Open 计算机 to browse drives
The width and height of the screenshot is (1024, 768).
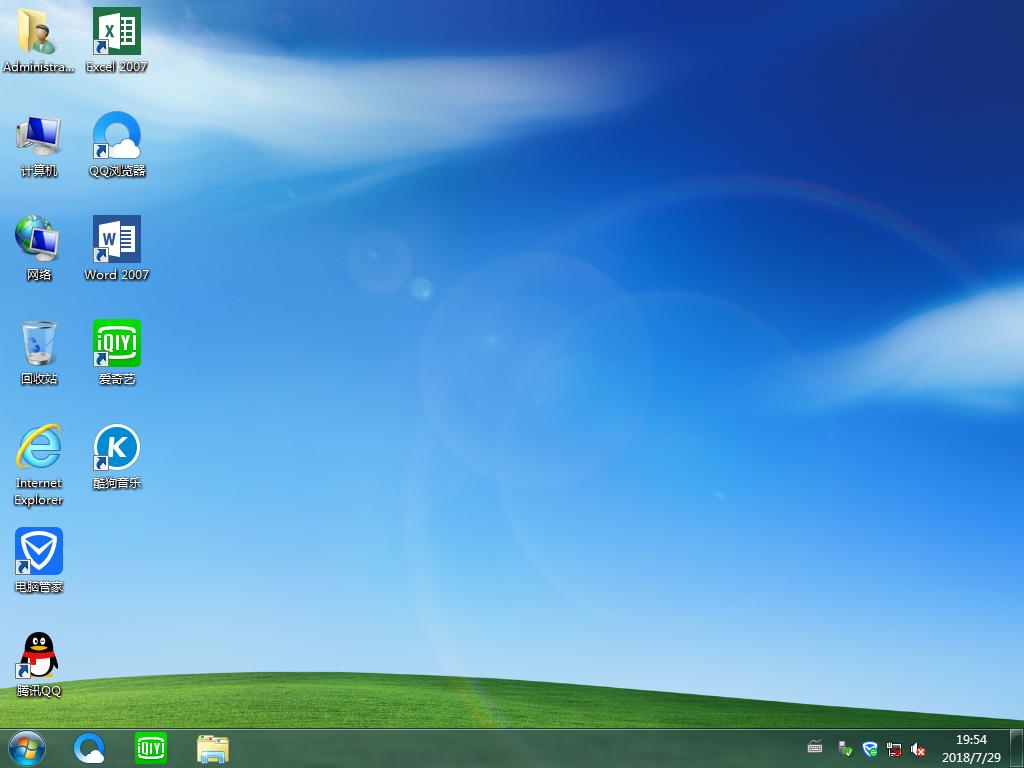pyautogui.click(x=38, y=137)
